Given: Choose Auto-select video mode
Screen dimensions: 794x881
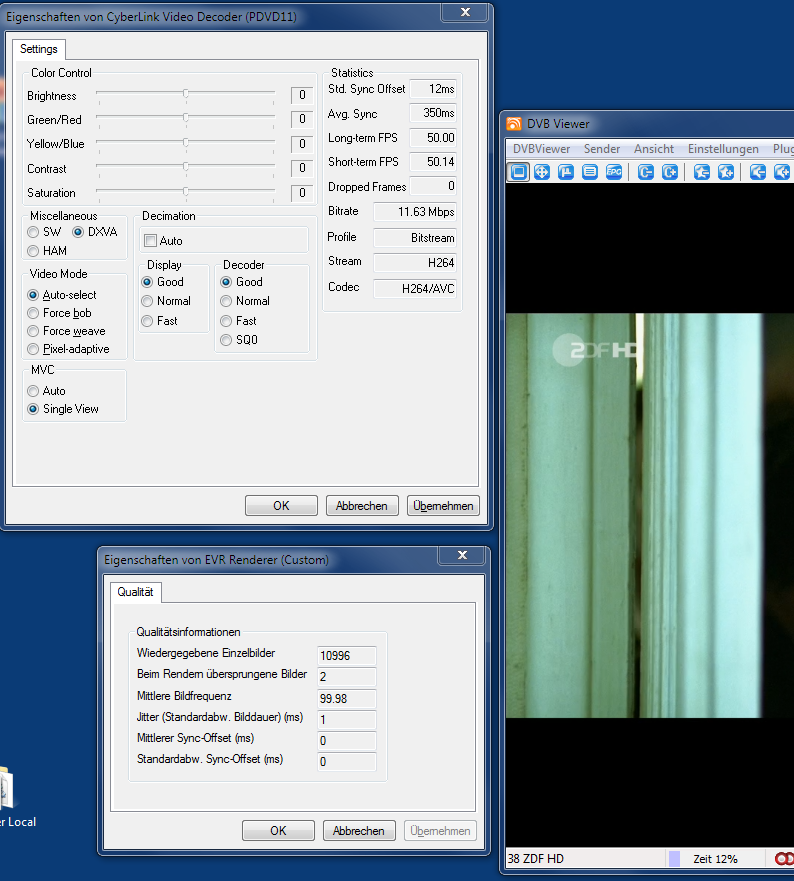Looking at the screenshot, I should (33, 295).
